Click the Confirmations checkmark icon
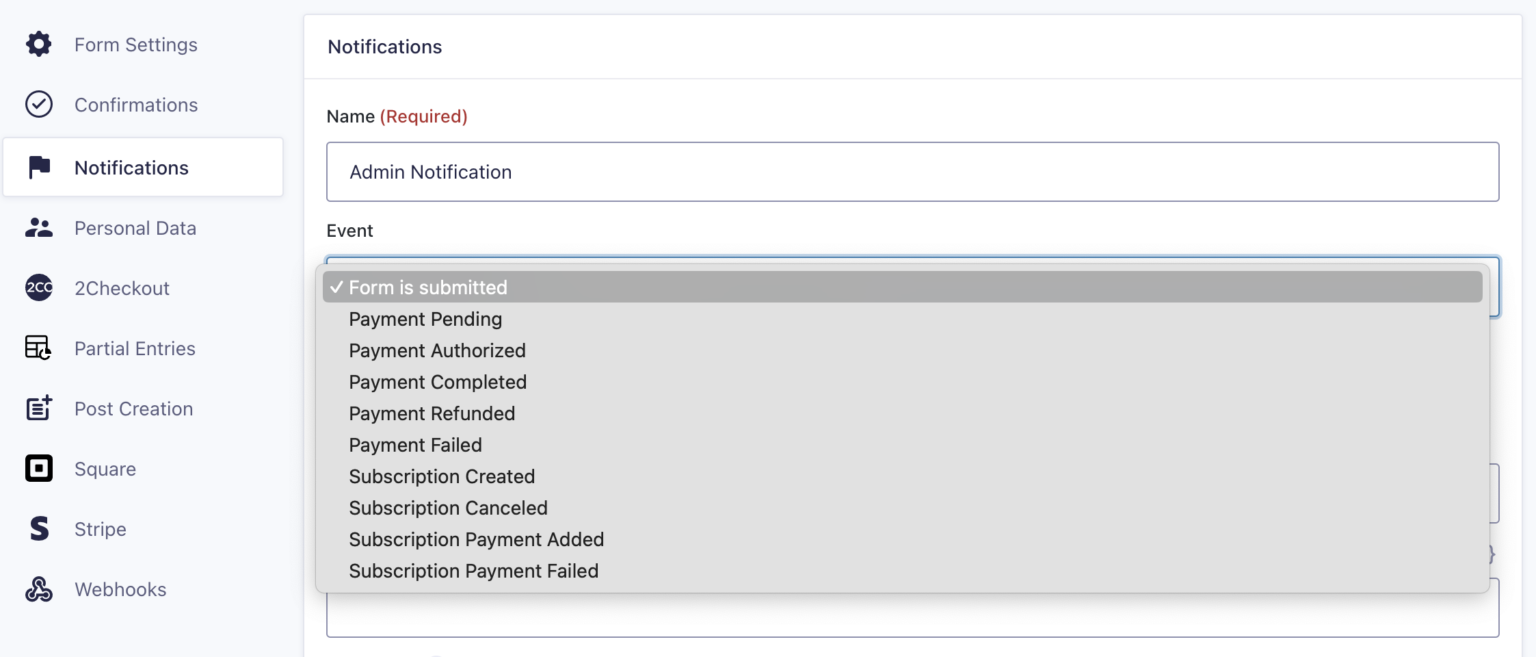 tap(38, 104)
